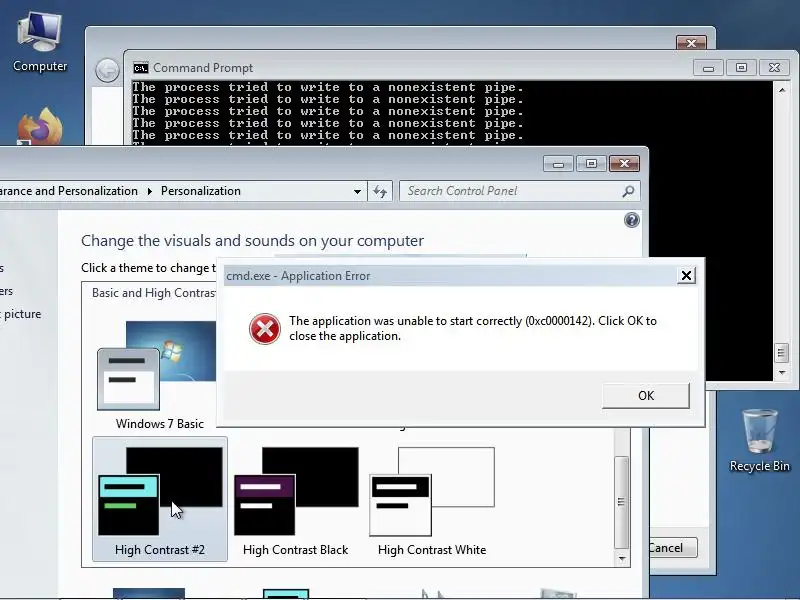This screenshot has width=800, height=600.
Task: Close the Personalization window
Action: (x=624, y=164)
